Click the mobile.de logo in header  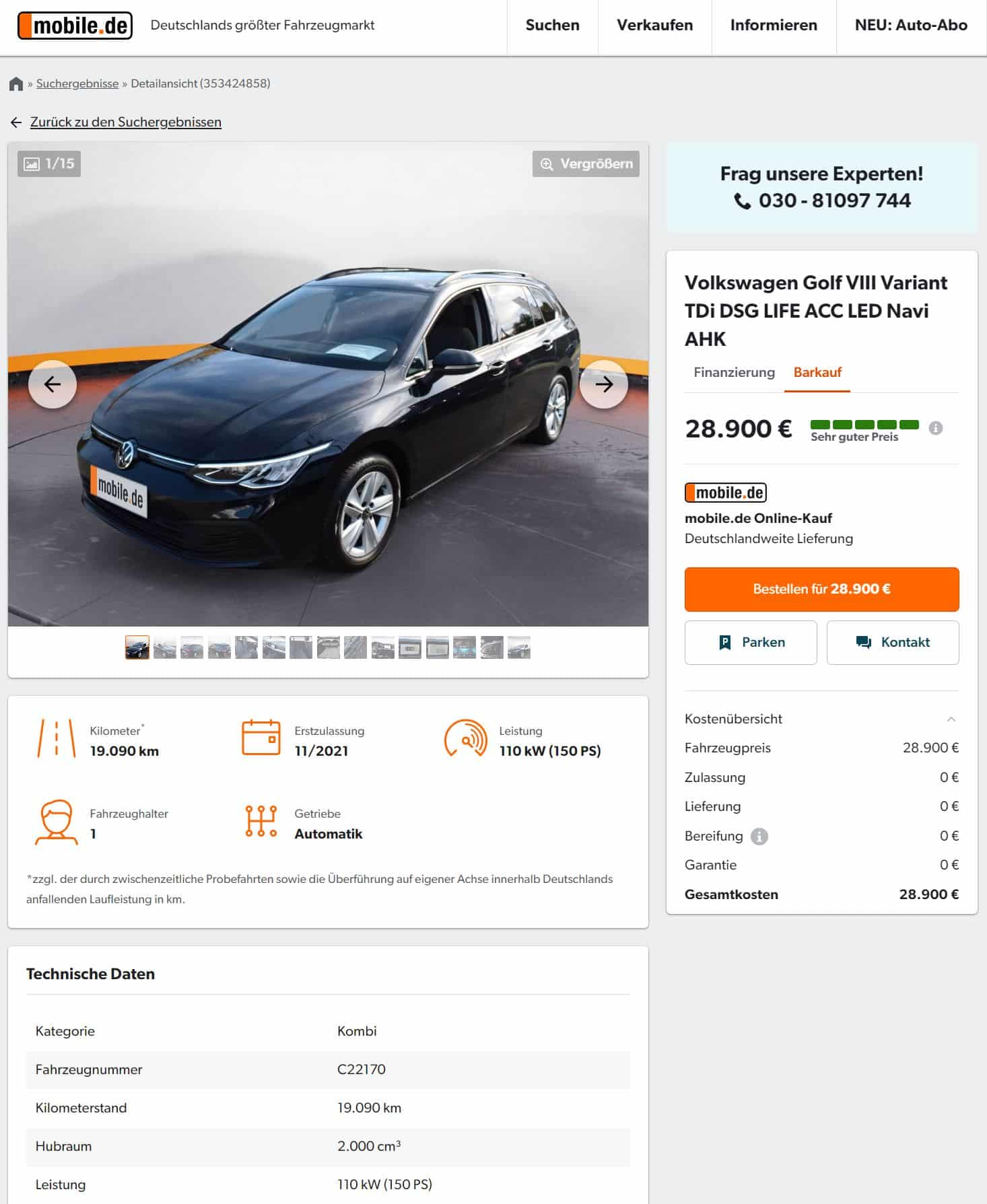75,26
